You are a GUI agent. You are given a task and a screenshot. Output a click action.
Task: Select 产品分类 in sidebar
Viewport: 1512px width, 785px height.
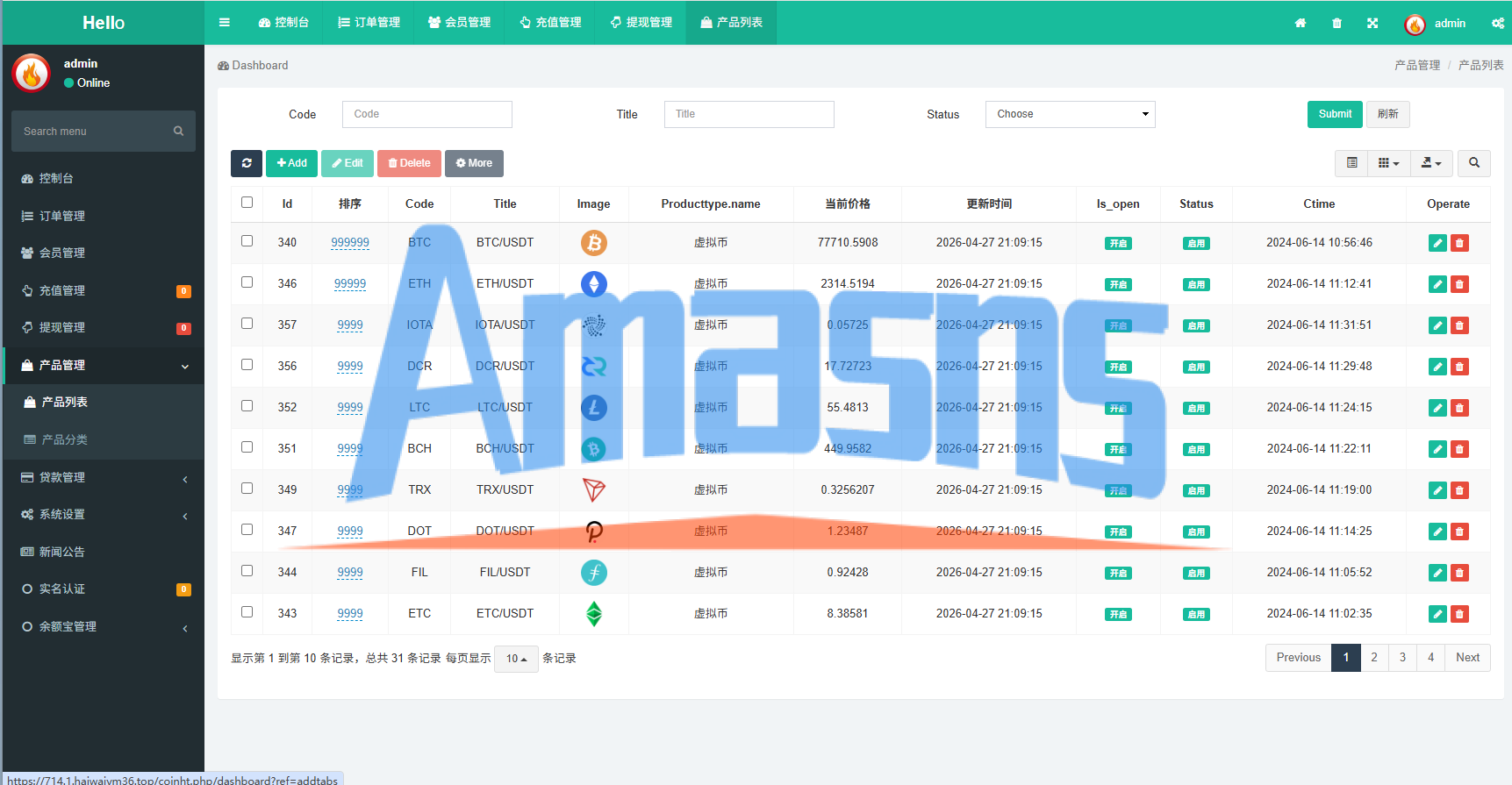(104, 440)
